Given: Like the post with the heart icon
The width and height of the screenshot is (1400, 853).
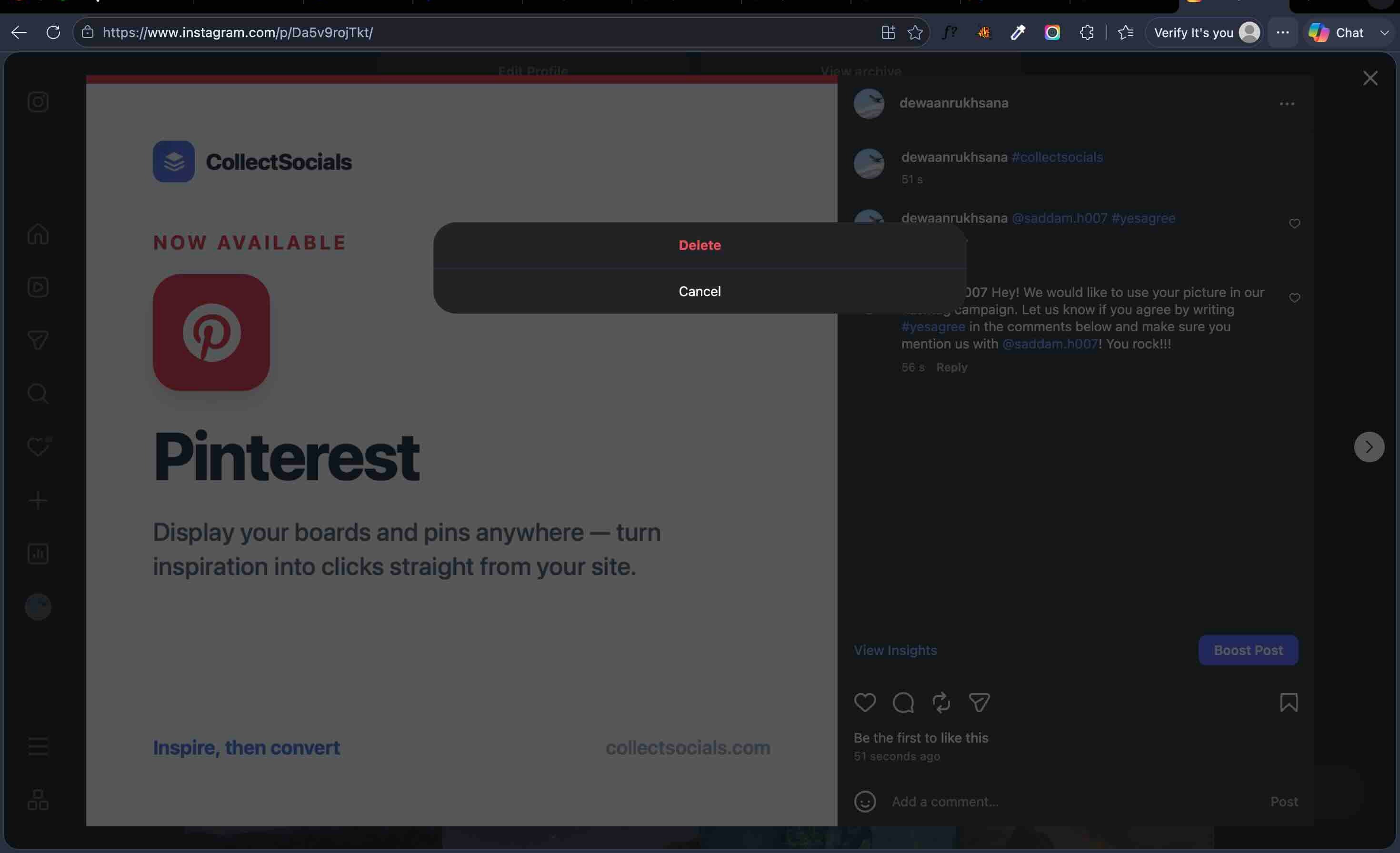Looking at the screenshot, I should [865, 703].
